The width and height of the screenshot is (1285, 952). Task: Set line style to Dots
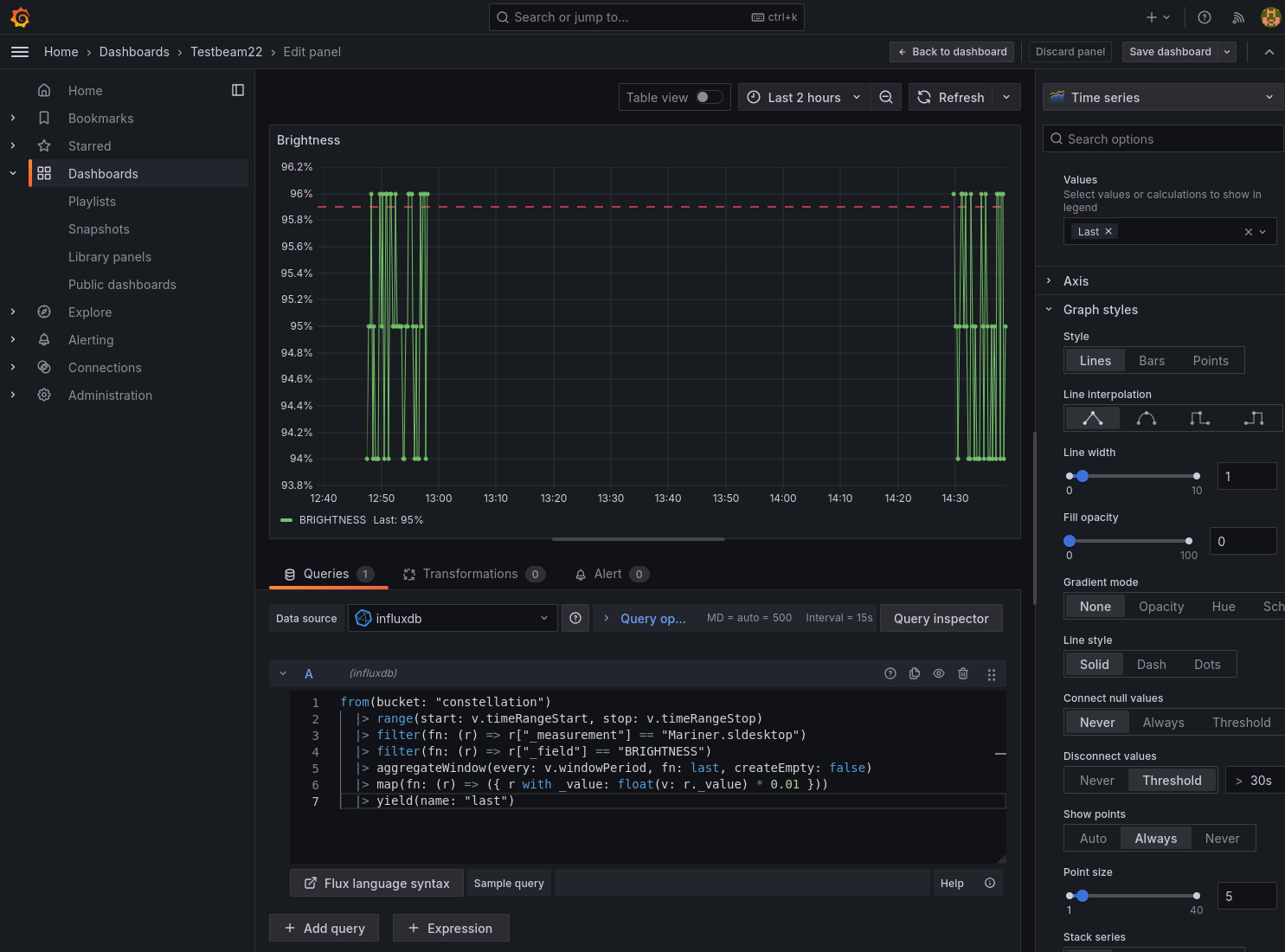[x=1207, y=665]
